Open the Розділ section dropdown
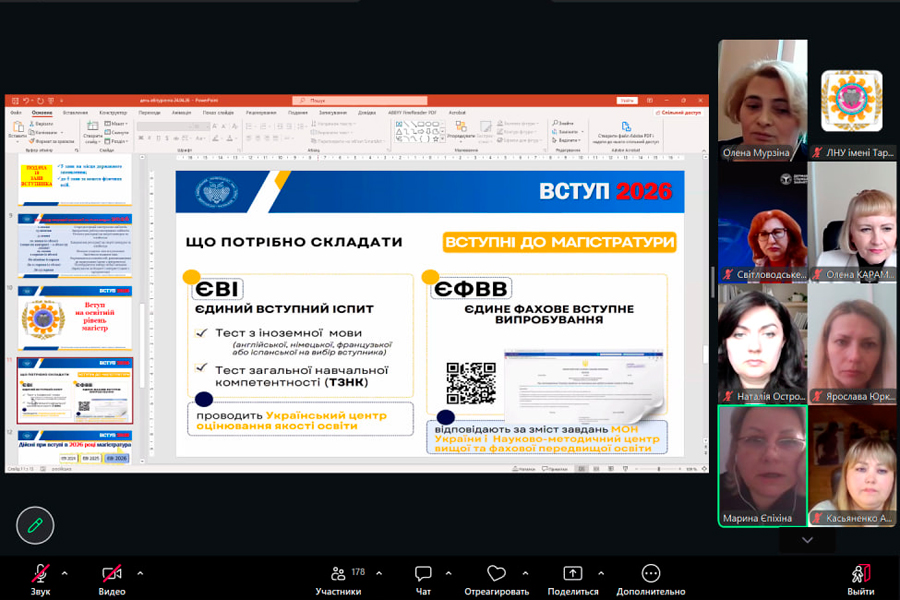 [117, 141]
